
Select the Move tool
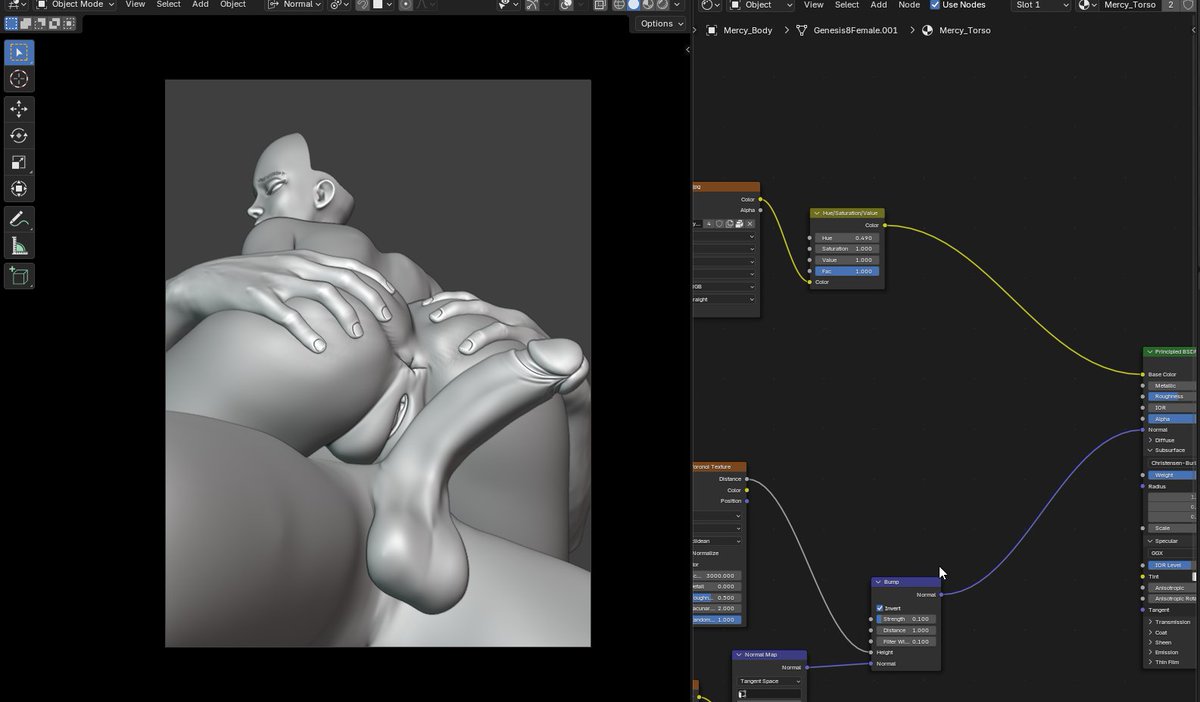coord(18,108)
